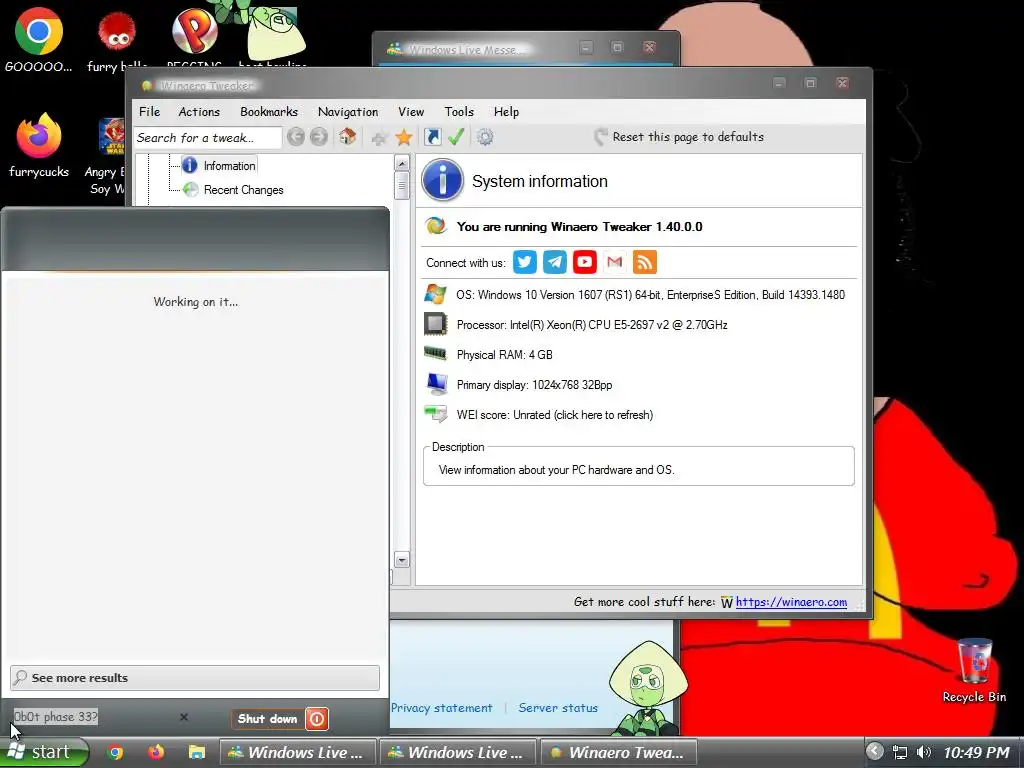Image resolution: width=1024 pixels, height=768 pixels.
Task: Click the Physical RAM 4 GB line
Action: pyautogui.click(x=504, y=355)
